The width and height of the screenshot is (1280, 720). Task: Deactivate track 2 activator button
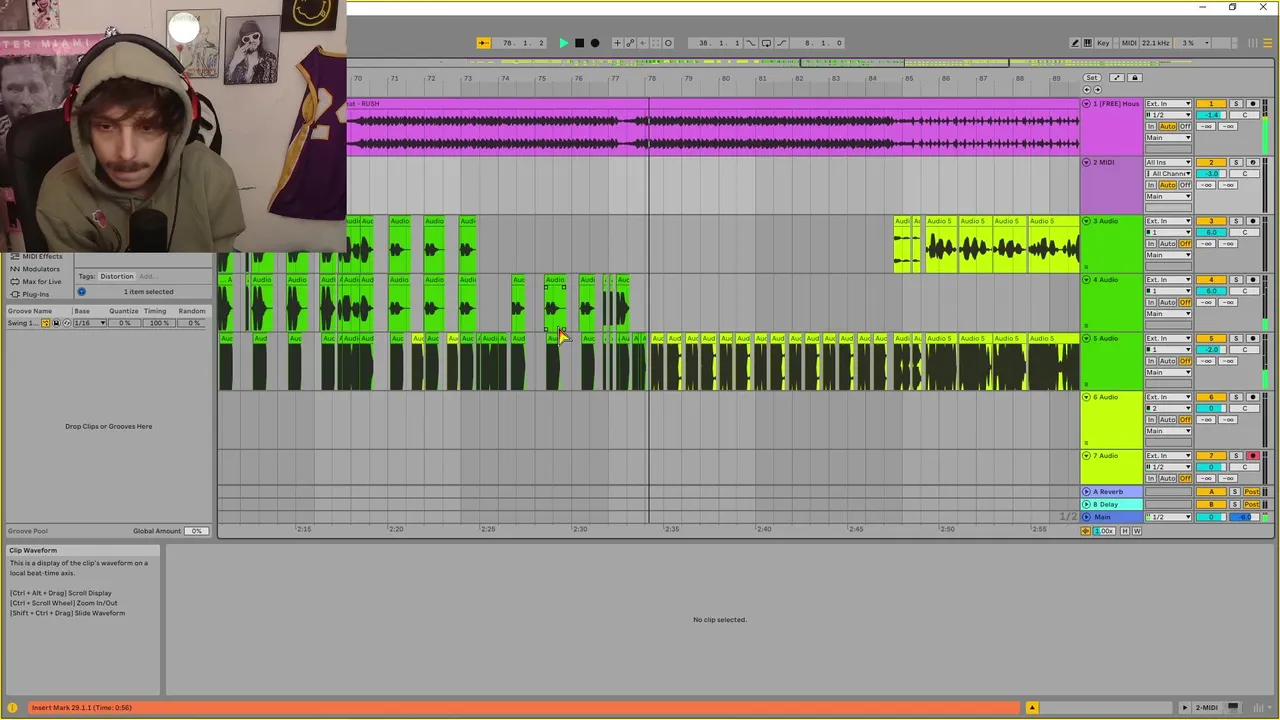coord(1211,162)
